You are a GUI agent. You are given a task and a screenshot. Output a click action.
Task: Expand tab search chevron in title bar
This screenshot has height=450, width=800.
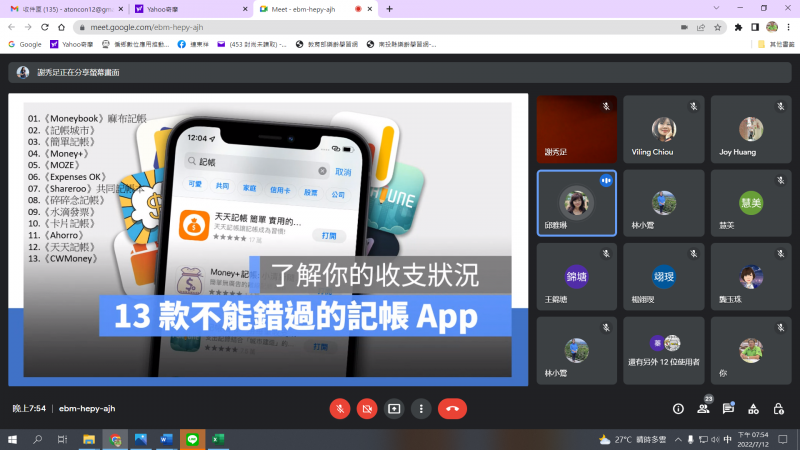pos(716,8)
